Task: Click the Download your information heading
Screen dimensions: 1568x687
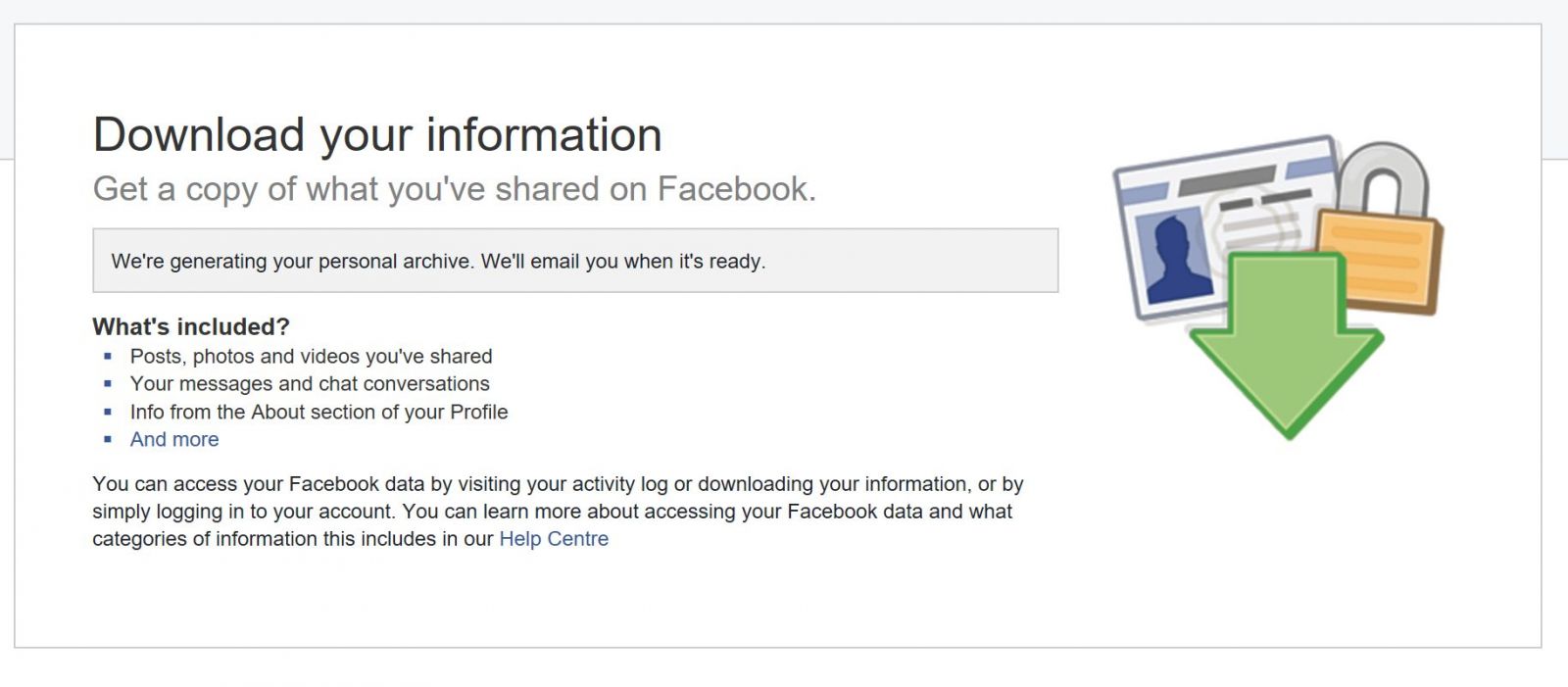Action: point(377,134)
